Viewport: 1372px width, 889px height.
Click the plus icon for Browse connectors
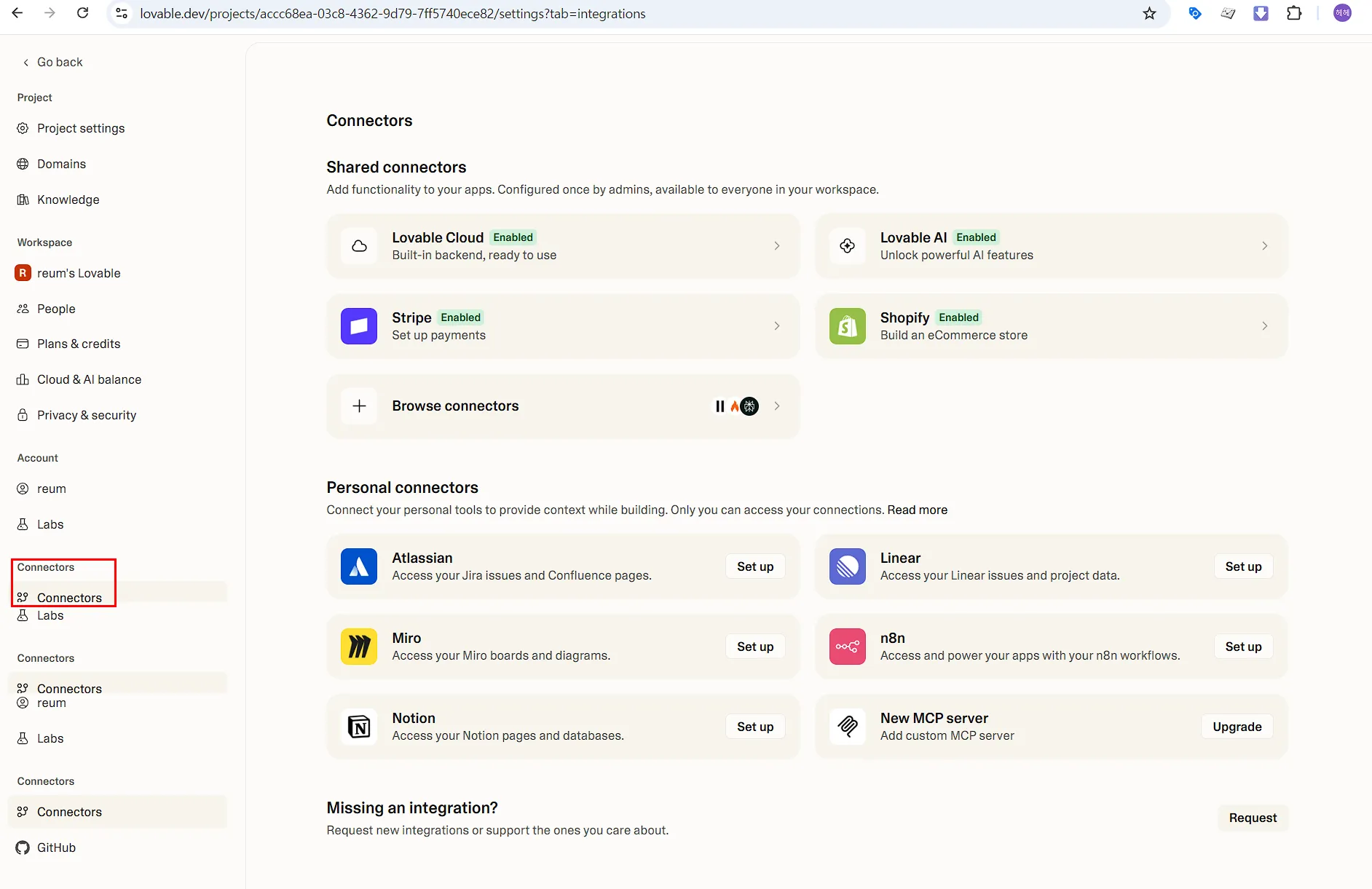pos(359,406)
